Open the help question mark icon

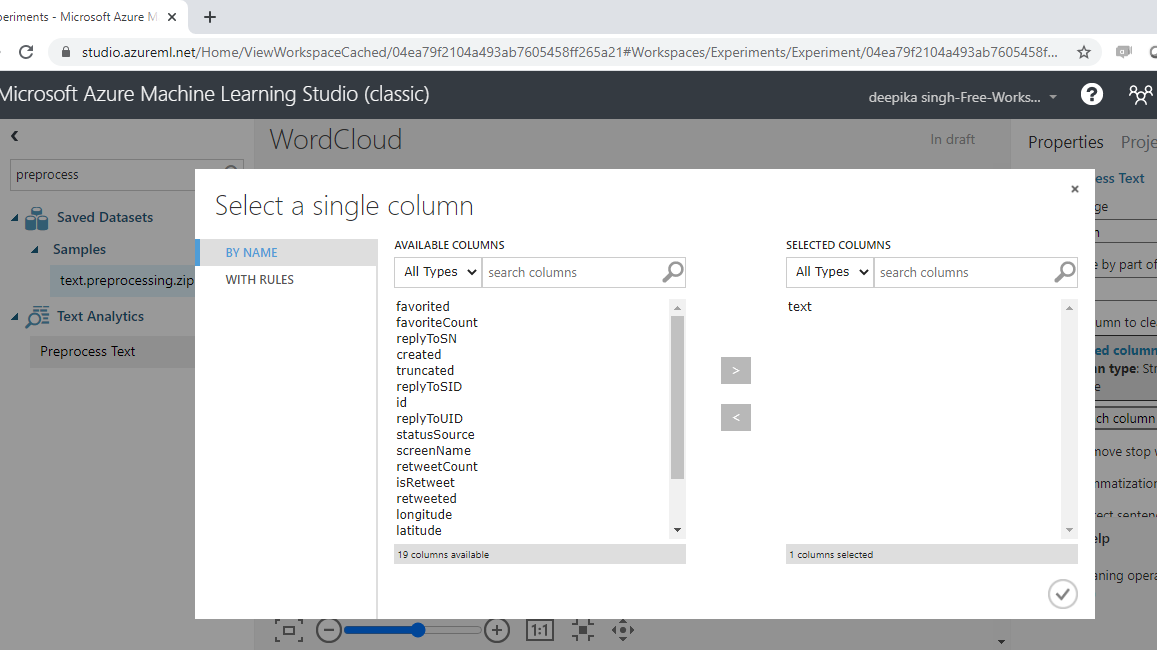1091,94
